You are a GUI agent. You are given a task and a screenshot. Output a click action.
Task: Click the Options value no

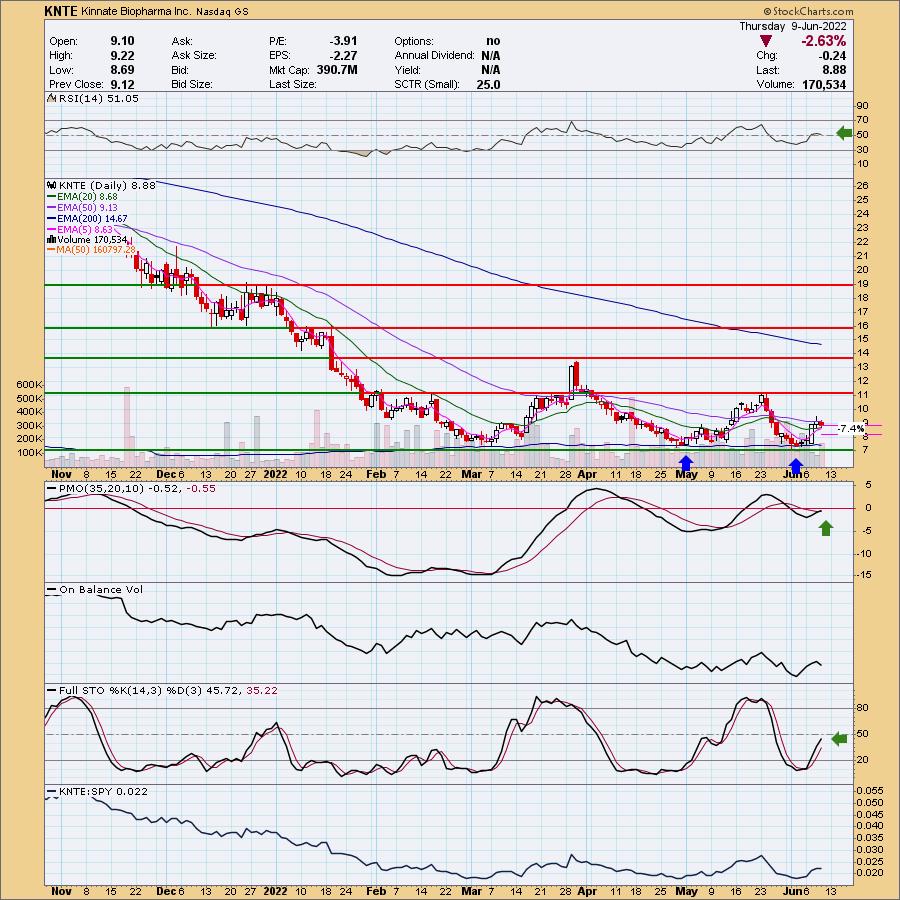coord(493,41)
